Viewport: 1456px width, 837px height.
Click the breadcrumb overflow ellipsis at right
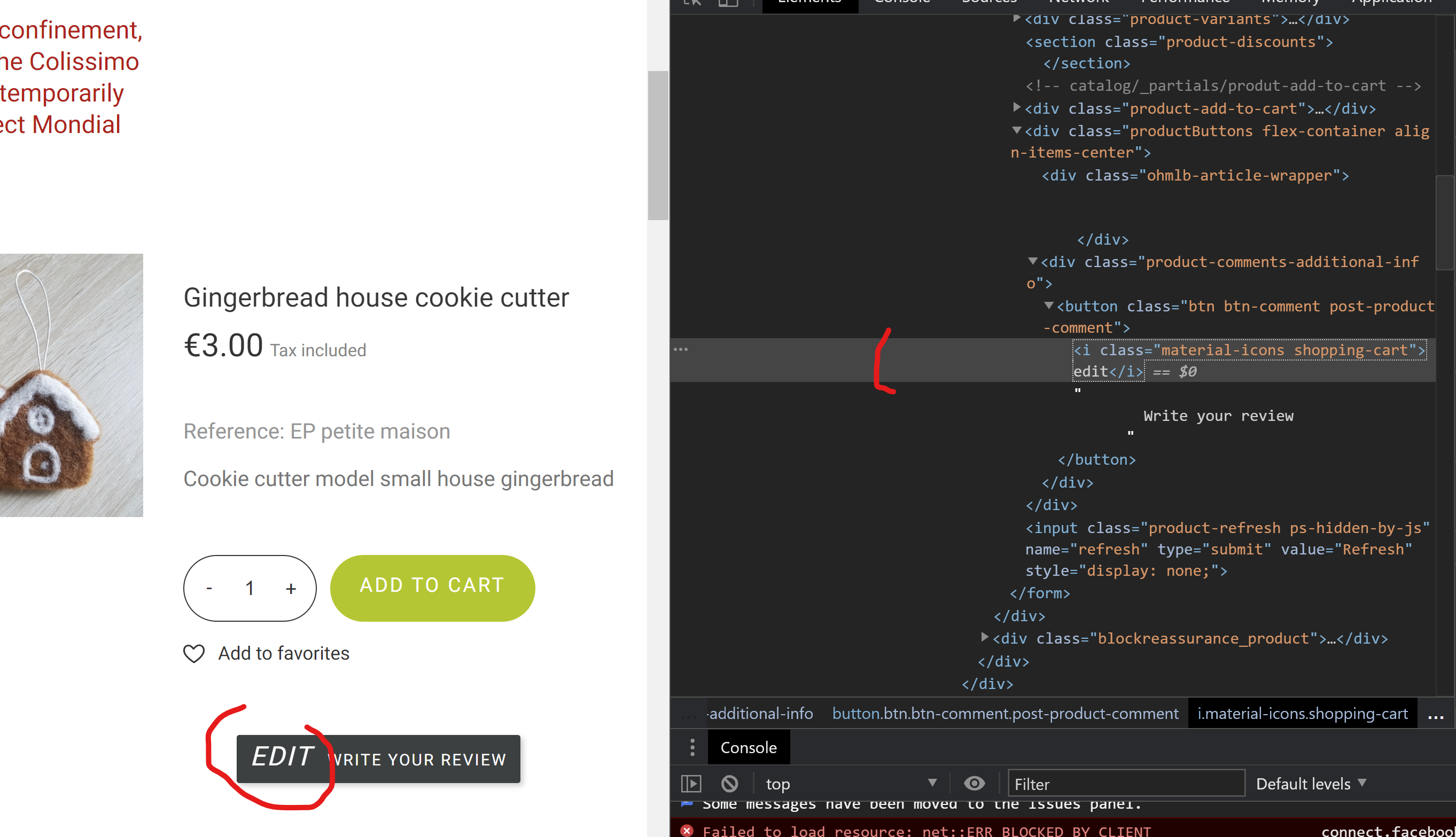click(x=1435, y=714)
